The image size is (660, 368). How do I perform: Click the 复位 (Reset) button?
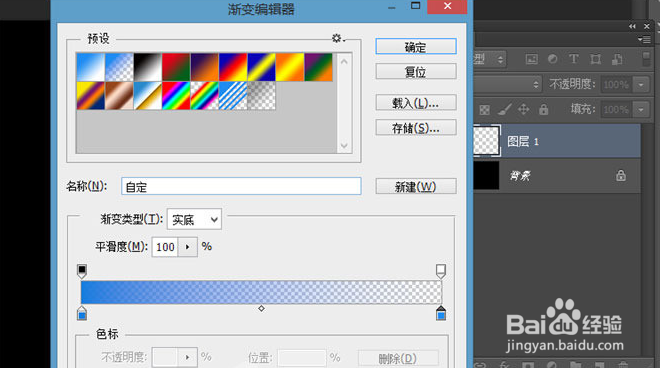pyautogui.click(x=415, y=71)
